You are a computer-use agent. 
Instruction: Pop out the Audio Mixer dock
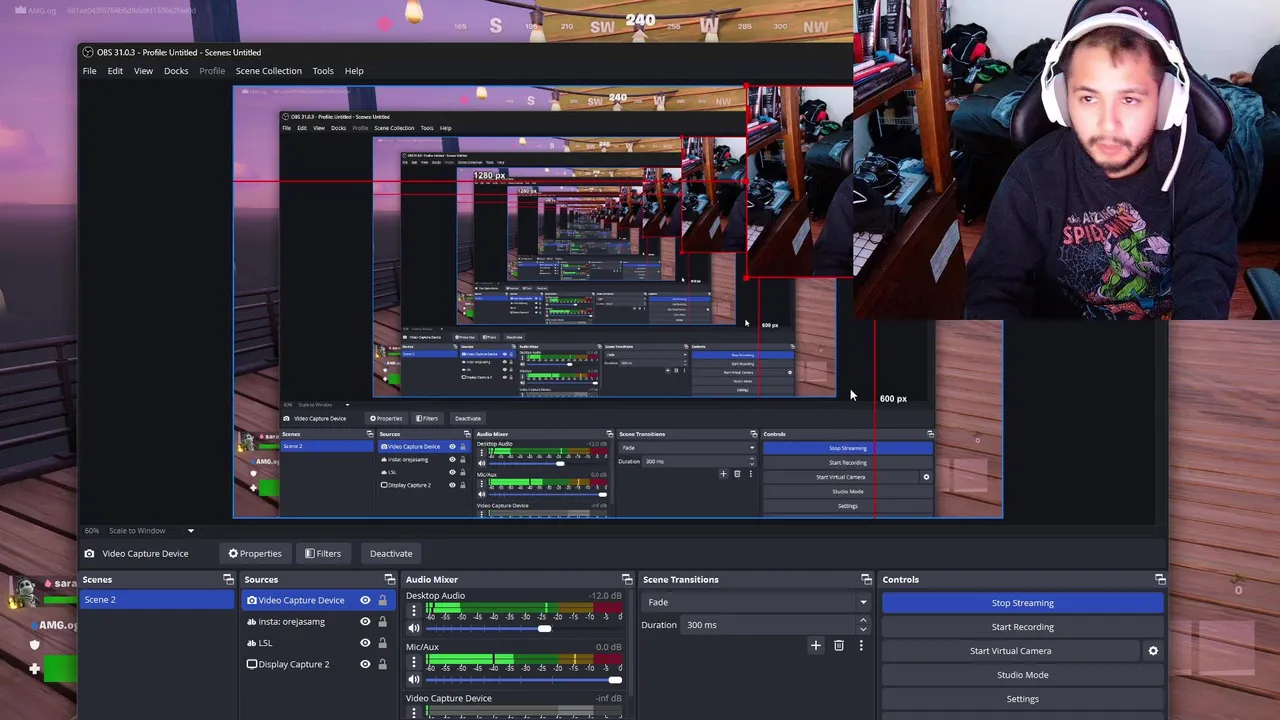coord(627,580)
